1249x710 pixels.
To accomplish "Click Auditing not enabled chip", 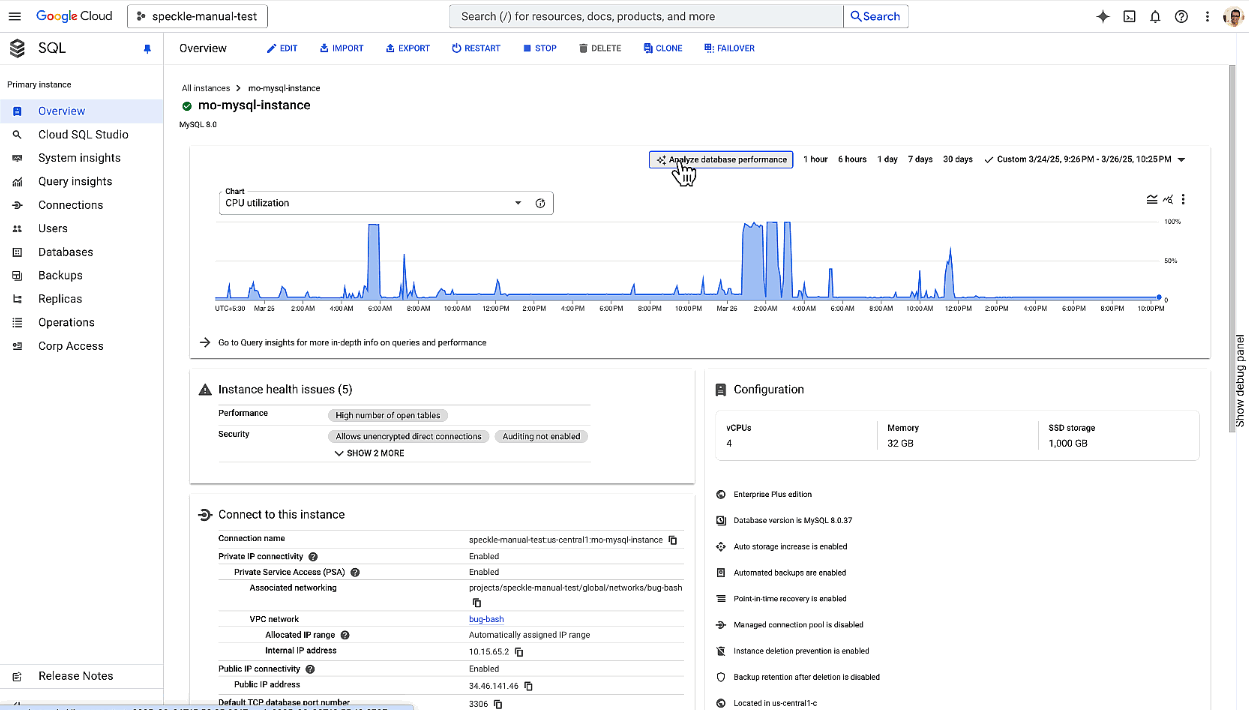I will coord(541,436).
